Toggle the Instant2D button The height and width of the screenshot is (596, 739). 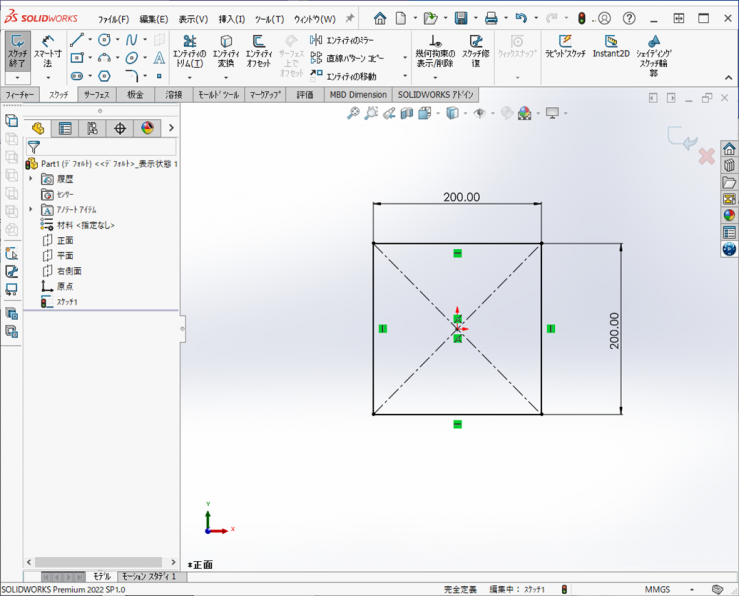pos(610,47)
